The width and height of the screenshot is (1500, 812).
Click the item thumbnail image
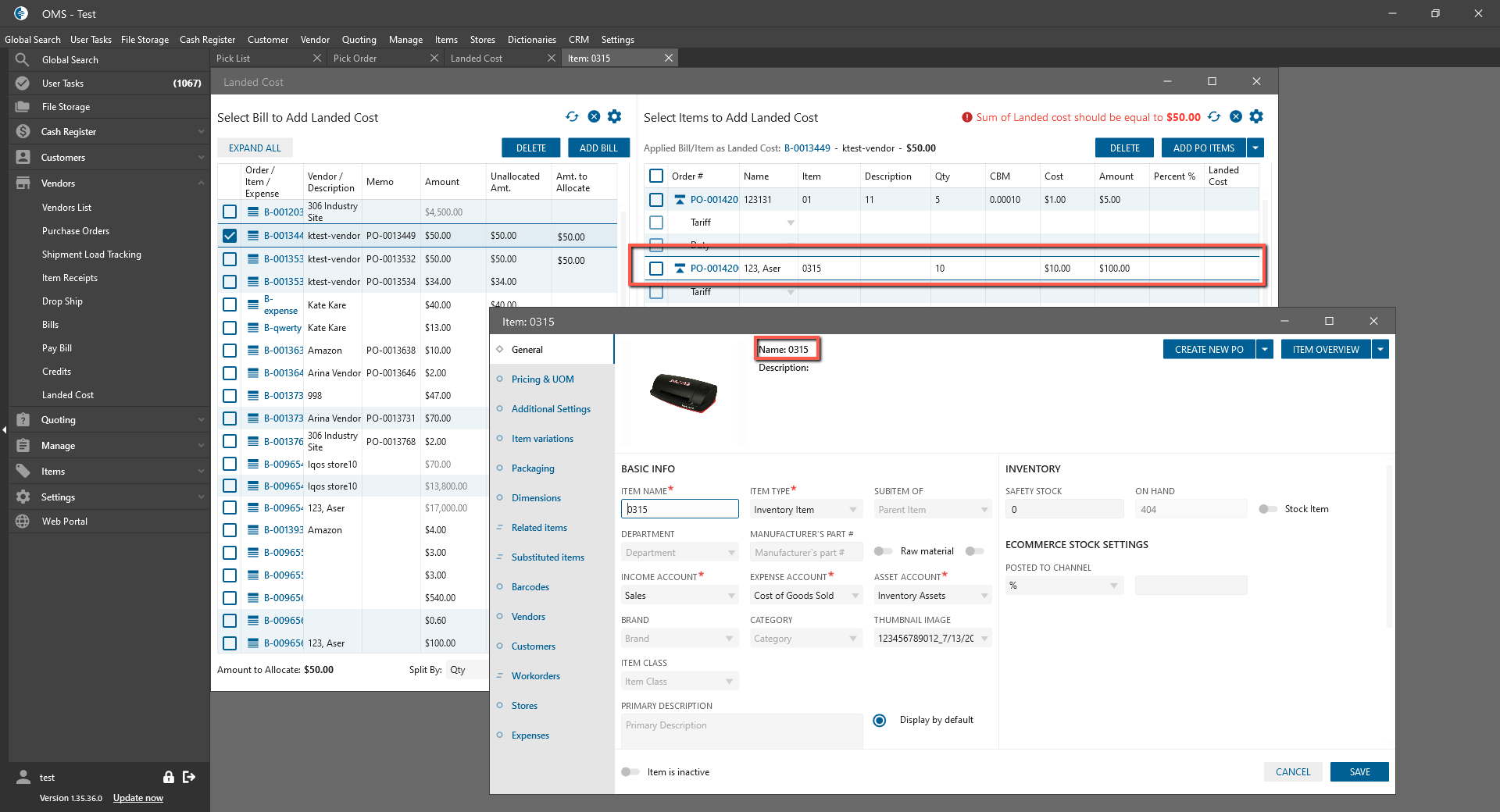[x=683, y=393]
